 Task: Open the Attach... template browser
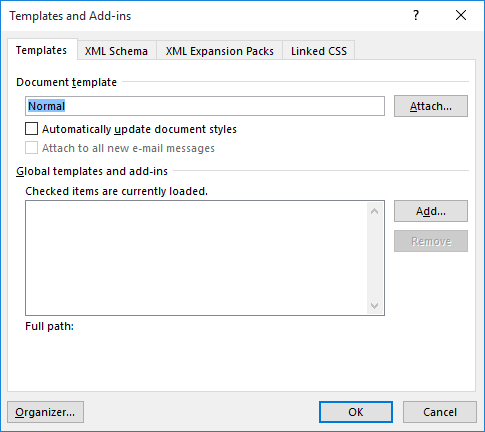point(431,106)
